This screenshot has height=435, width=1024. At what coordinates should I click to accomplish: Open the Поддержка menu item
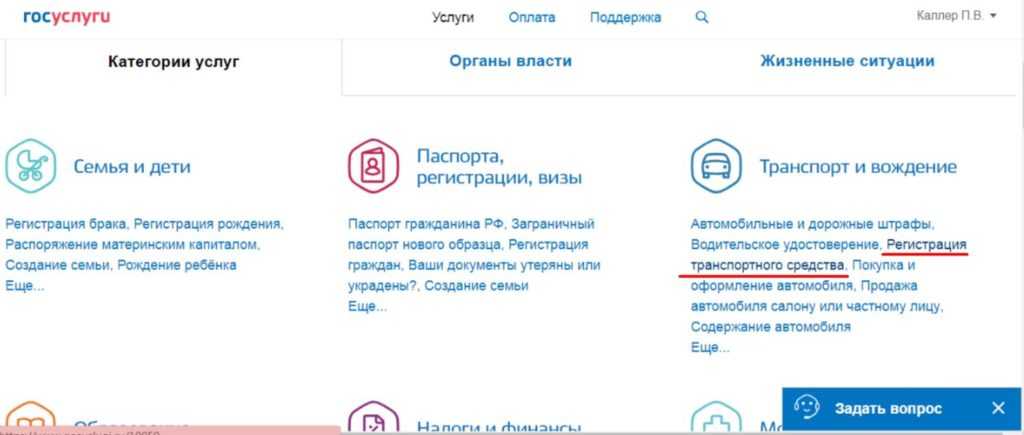625,18
